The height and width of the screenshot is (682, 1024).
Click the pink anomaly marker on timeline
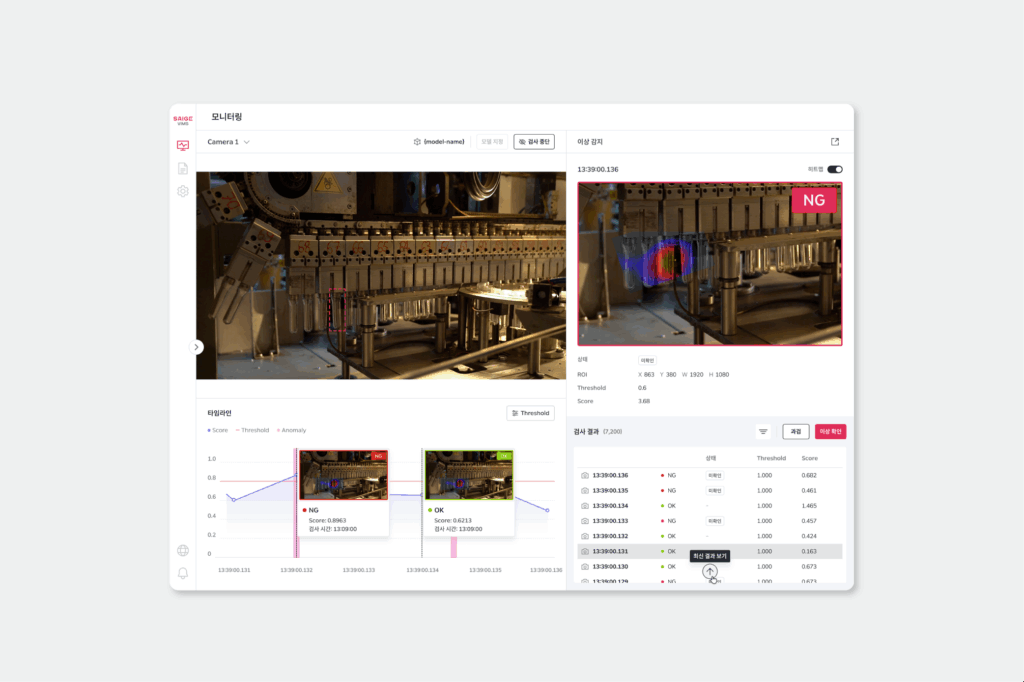pyautogui.click(x=454, y=547)
